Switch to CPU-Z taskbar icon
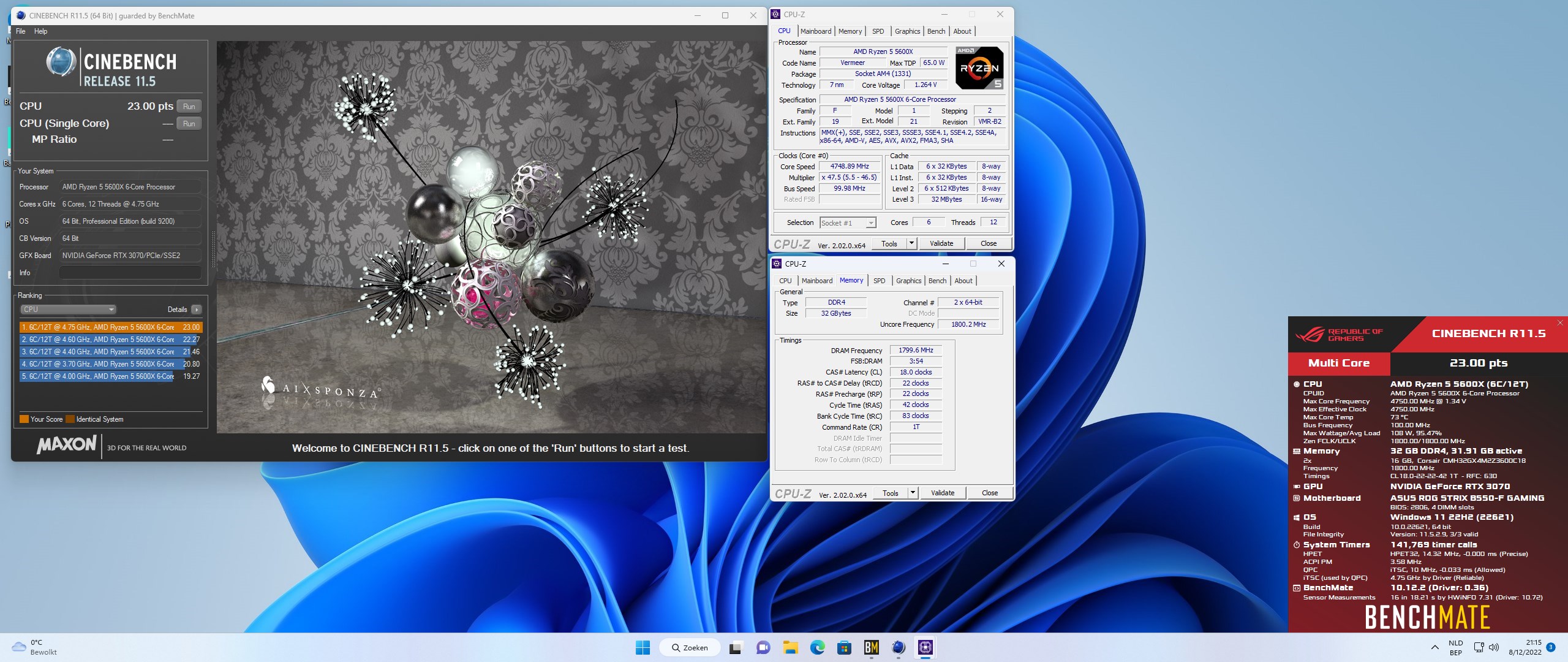Screen dimensions: 1568x662 925,647
